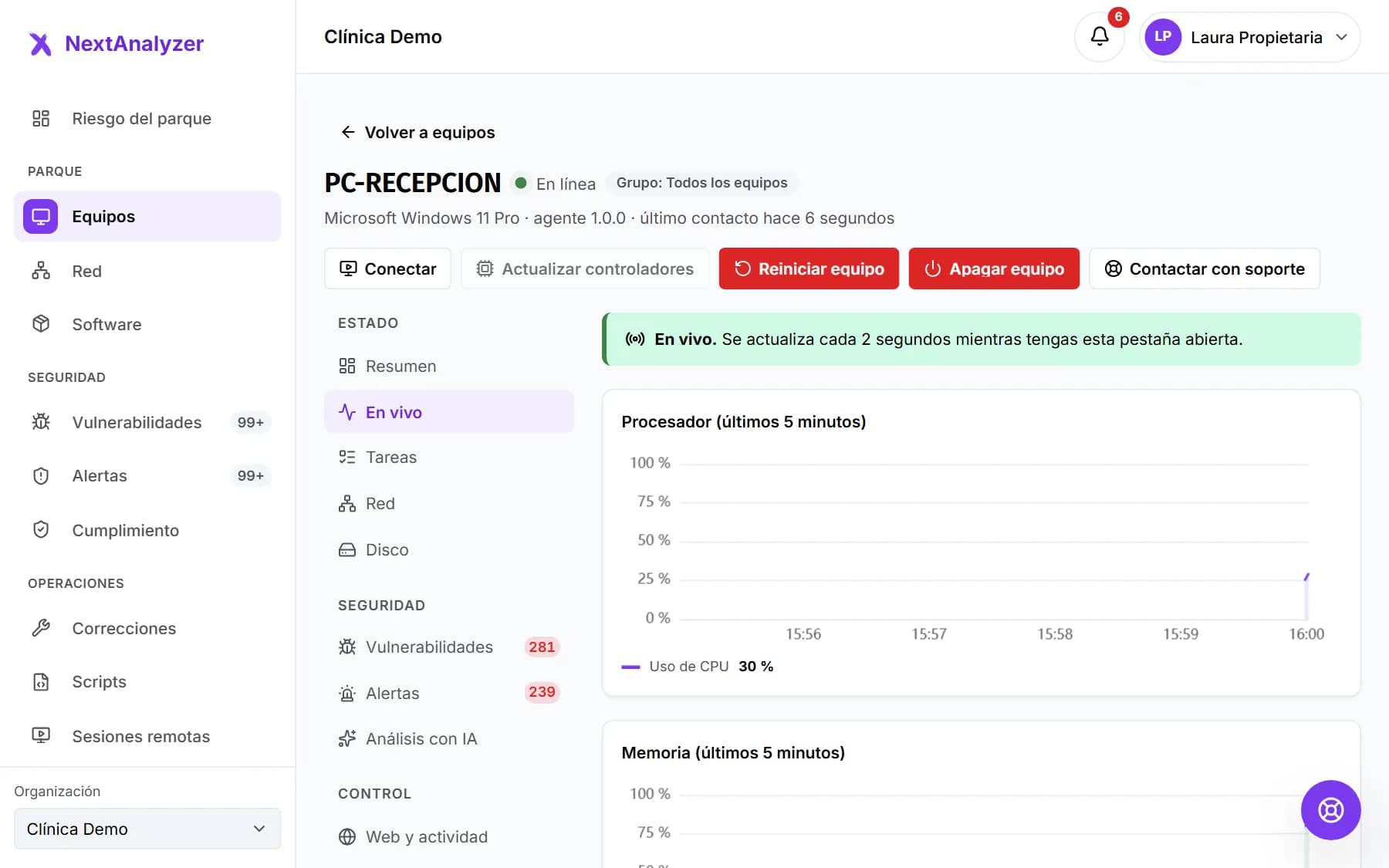
Task: Click the 30 % CPU usage value
Action: 755,666
